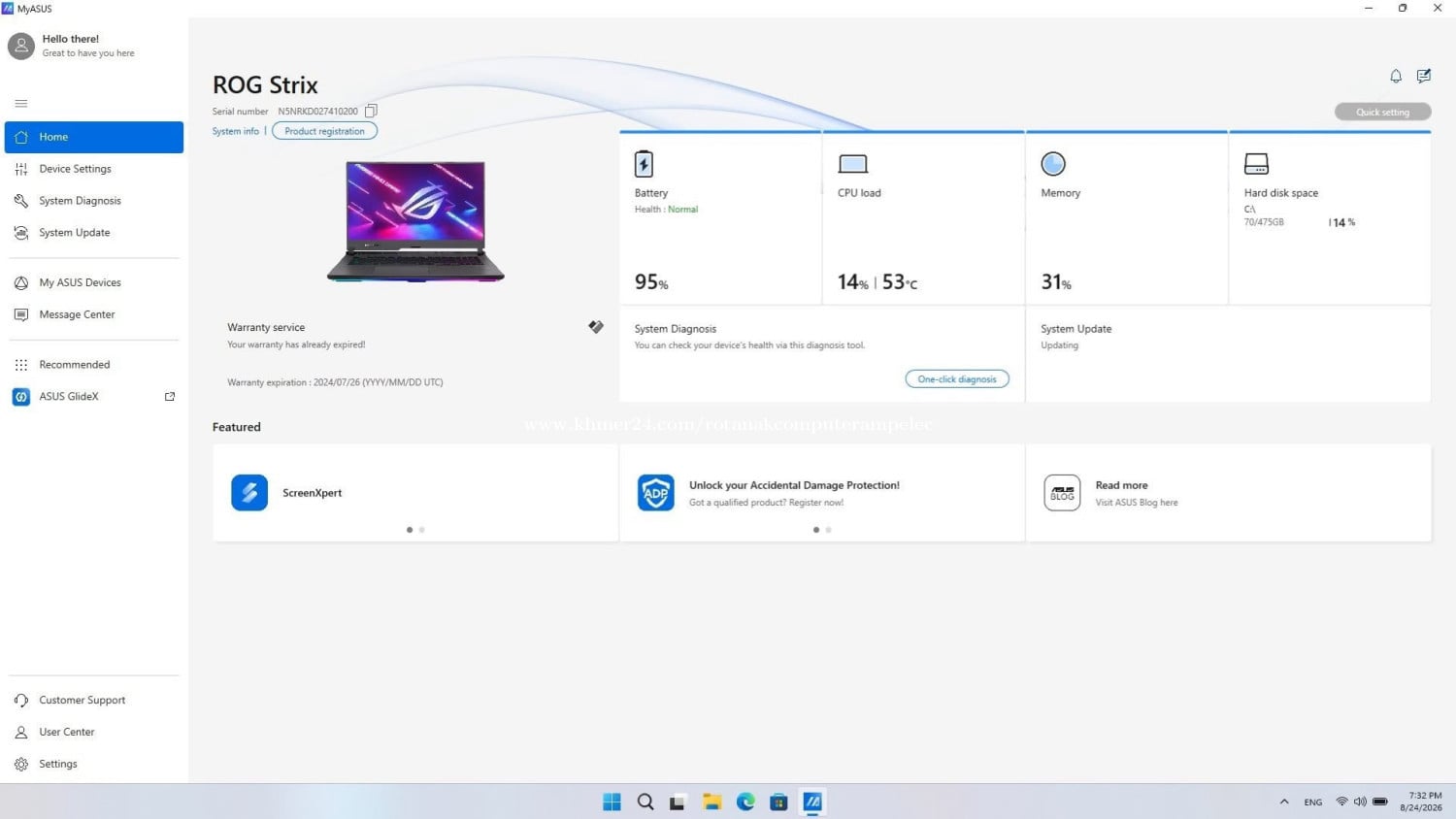Open Message Center in the sidebar
Image resolution: width=1456 pixels, height=819 pixels.
click(94, 314)
